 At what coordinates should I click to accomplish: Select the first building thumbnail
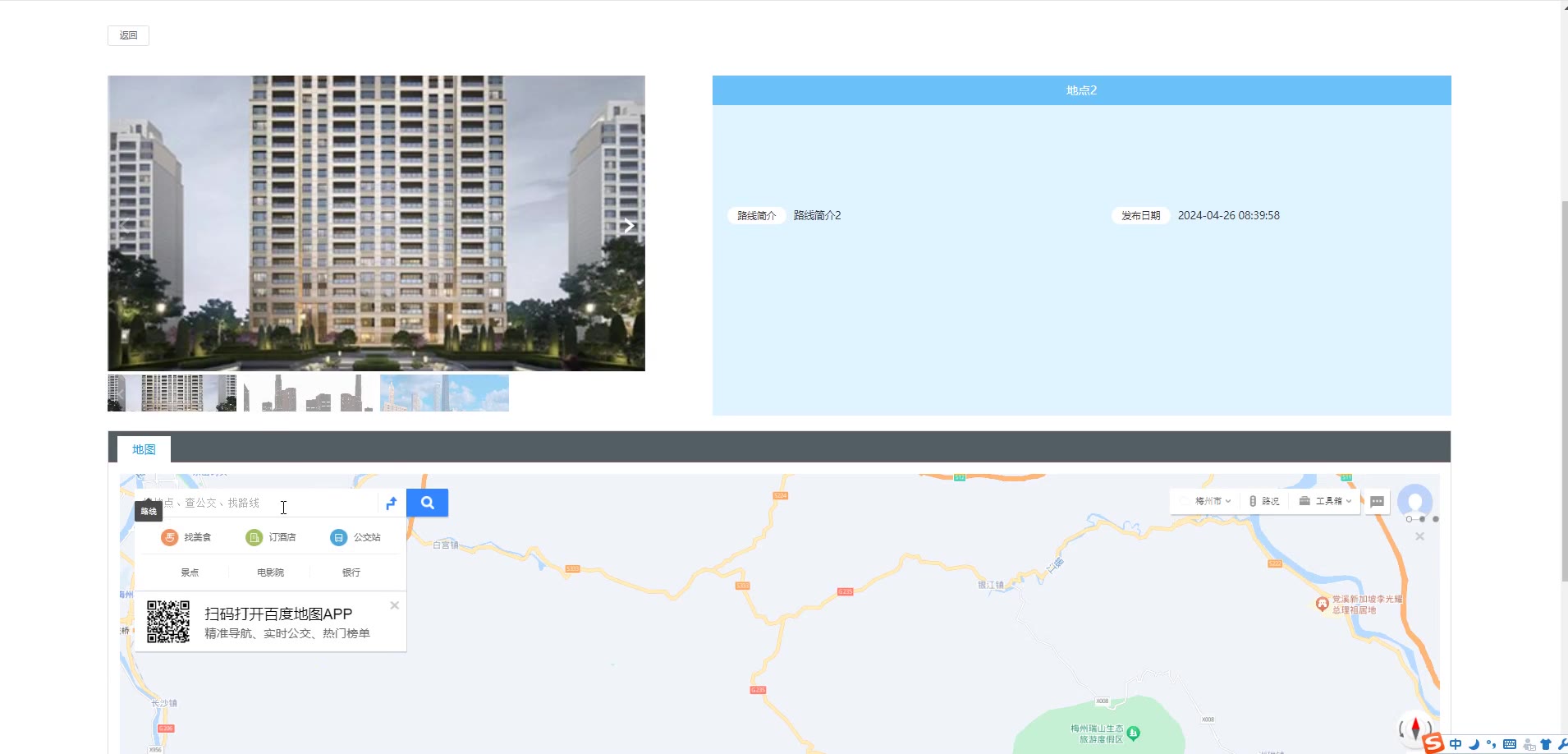(x=172, y=393)
